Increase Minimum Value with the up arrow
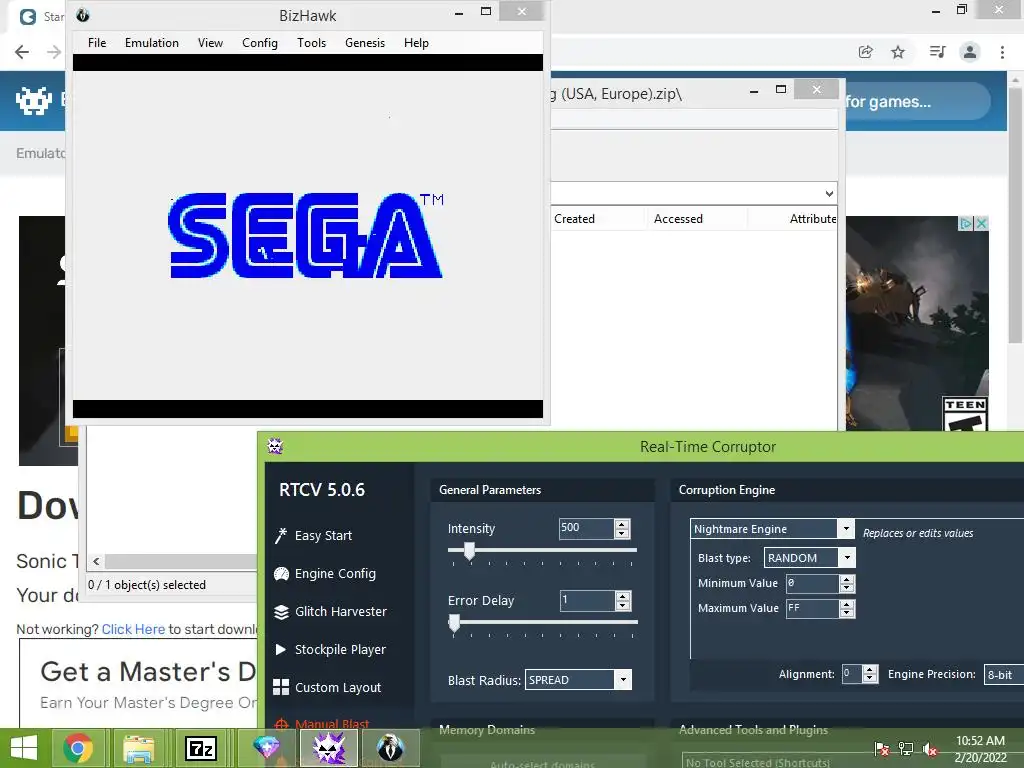1024x768 pixels. coord(847,579)
